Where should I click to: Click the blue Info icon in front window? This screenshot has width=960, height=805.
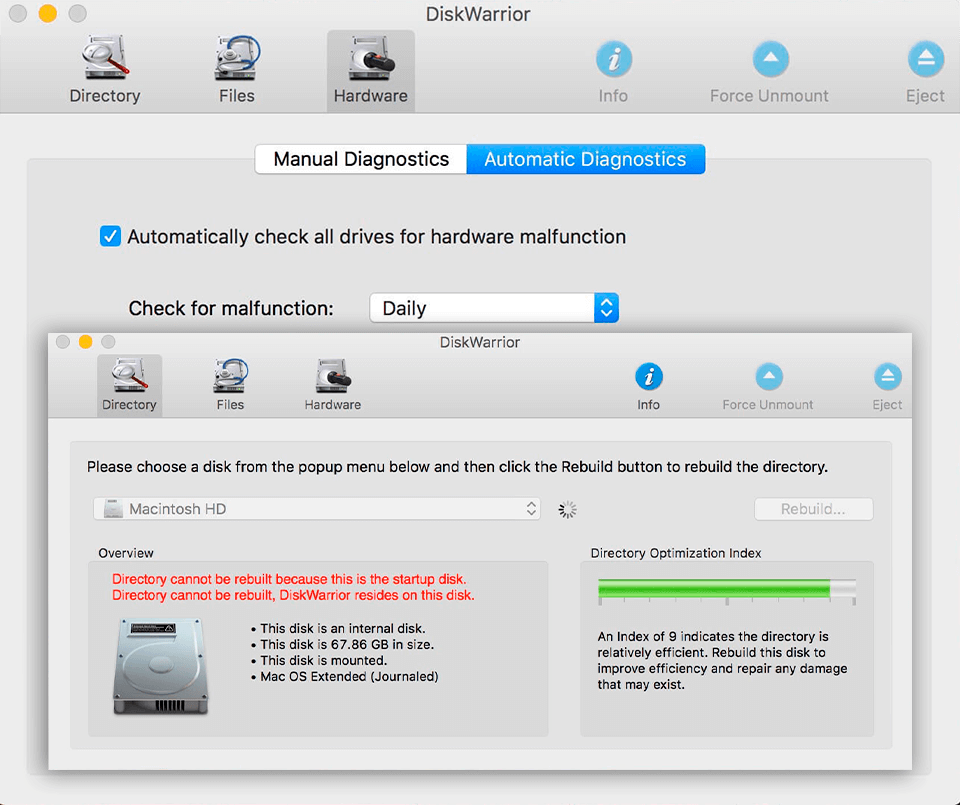tap(648, 376)
